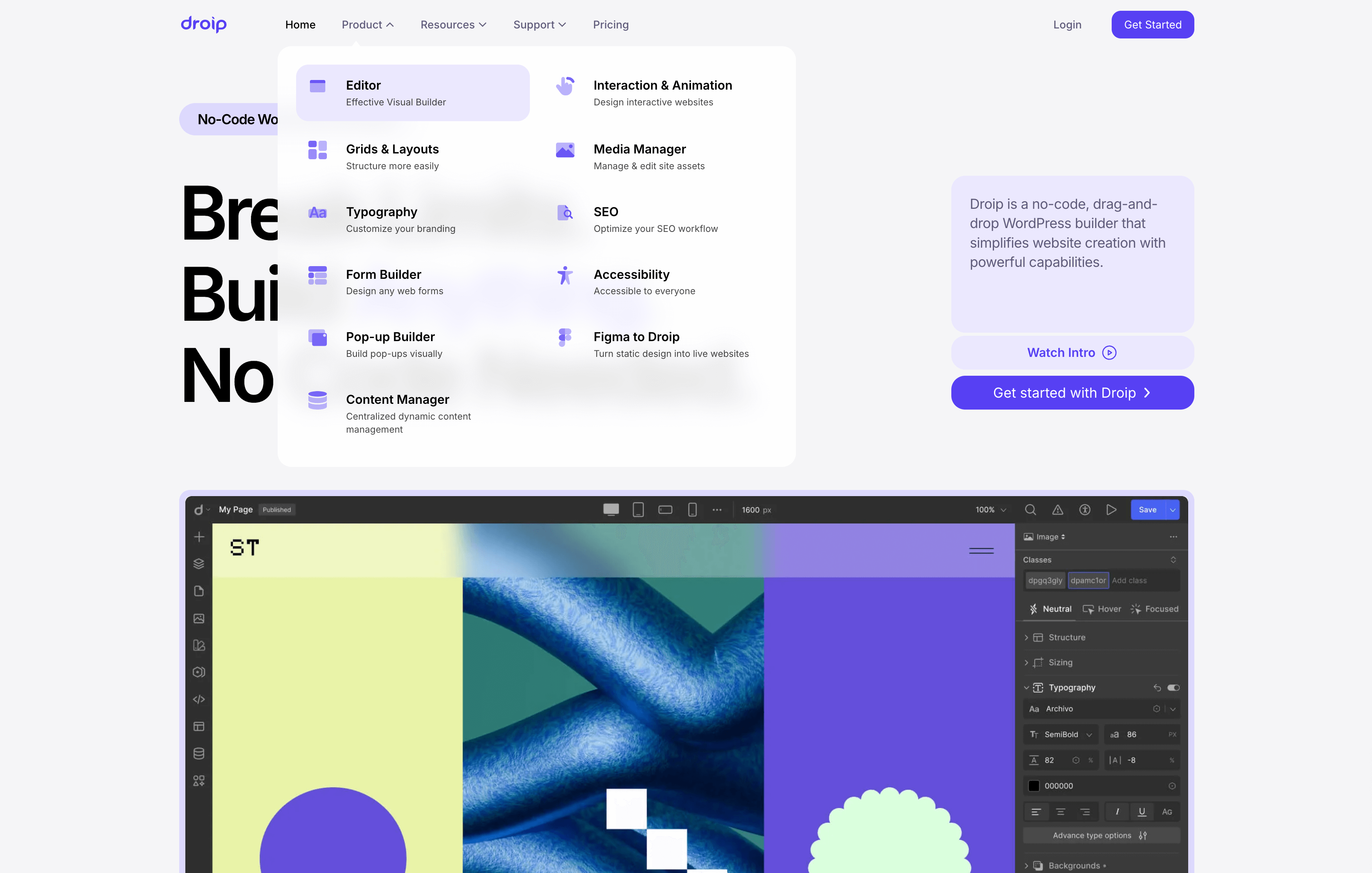Image resolution: width=1372 pixels, height=873 pixels.
Task: Click the Interaction & Animation hand icon
Action: point(564,86)
